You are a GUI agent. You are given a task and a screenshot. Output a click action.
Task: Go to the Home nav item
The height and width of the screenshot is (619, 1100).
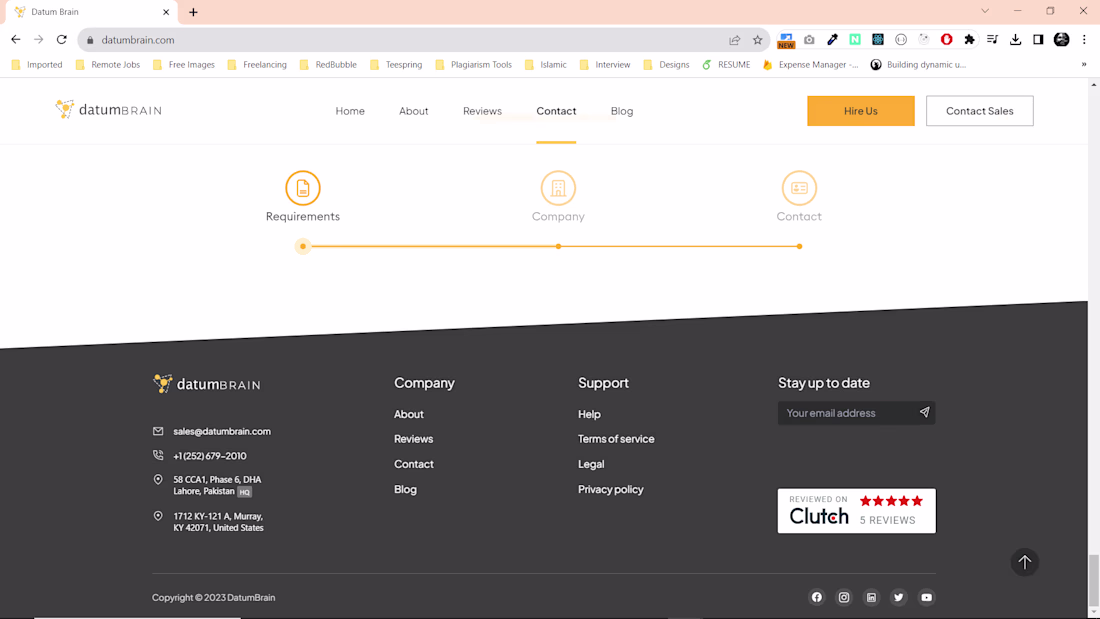click(350, 111)
